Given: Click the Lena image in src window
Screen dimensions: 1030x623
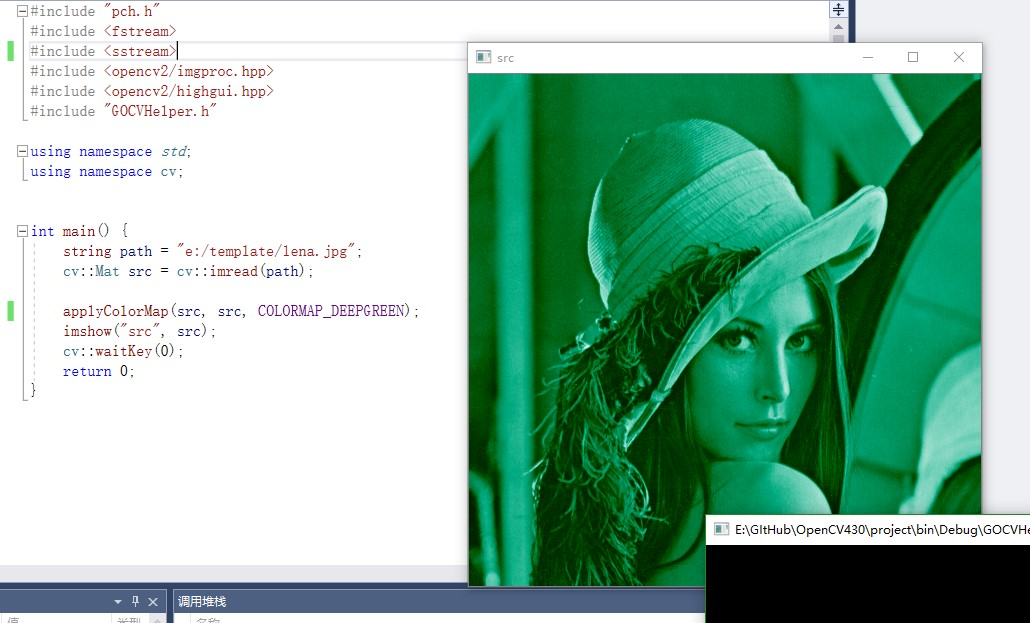Looking at the screenshot, I should (x=725, y=329).
